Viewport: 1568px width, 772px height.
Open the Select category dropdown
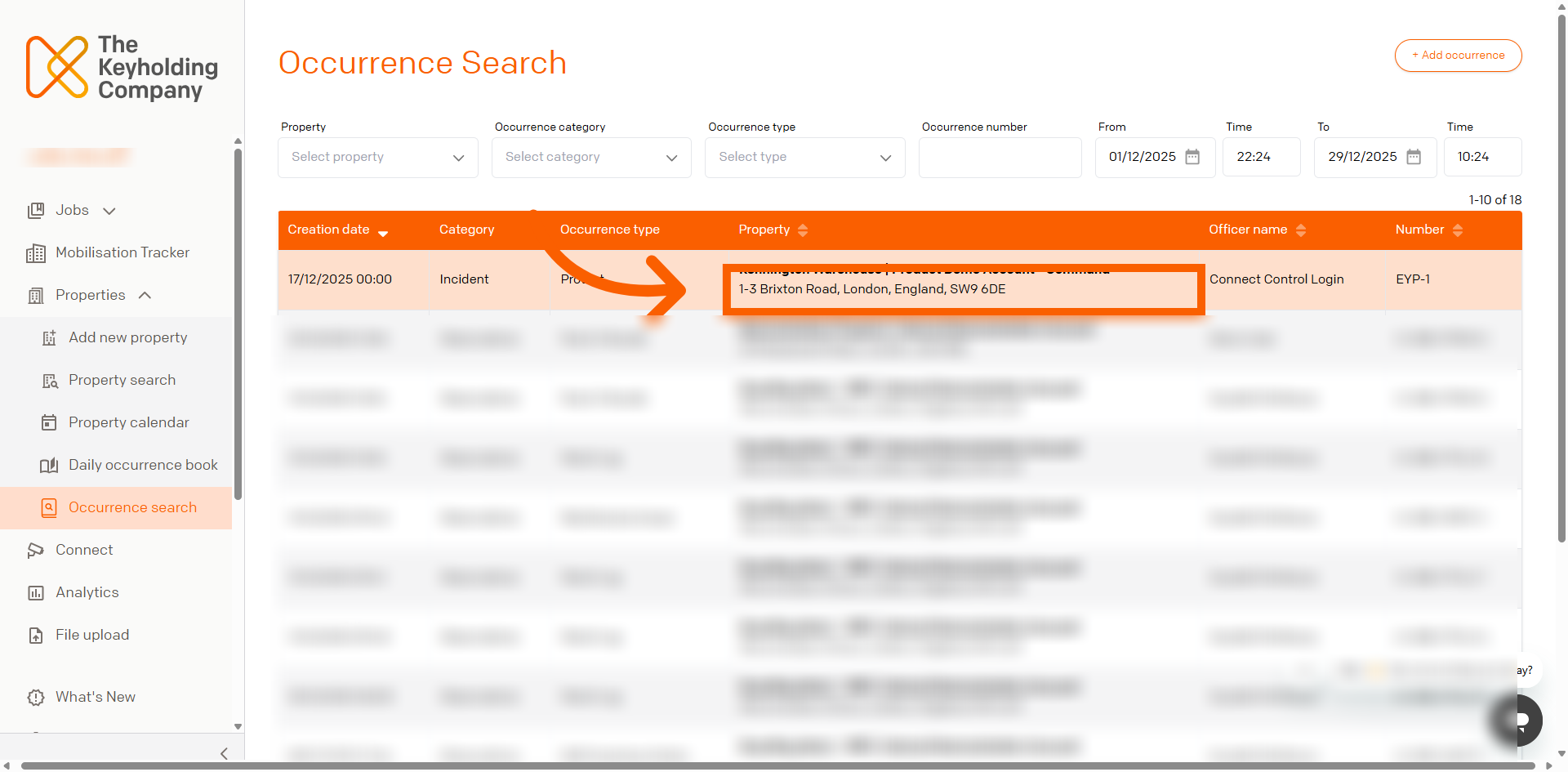click(x=591, y=157)
